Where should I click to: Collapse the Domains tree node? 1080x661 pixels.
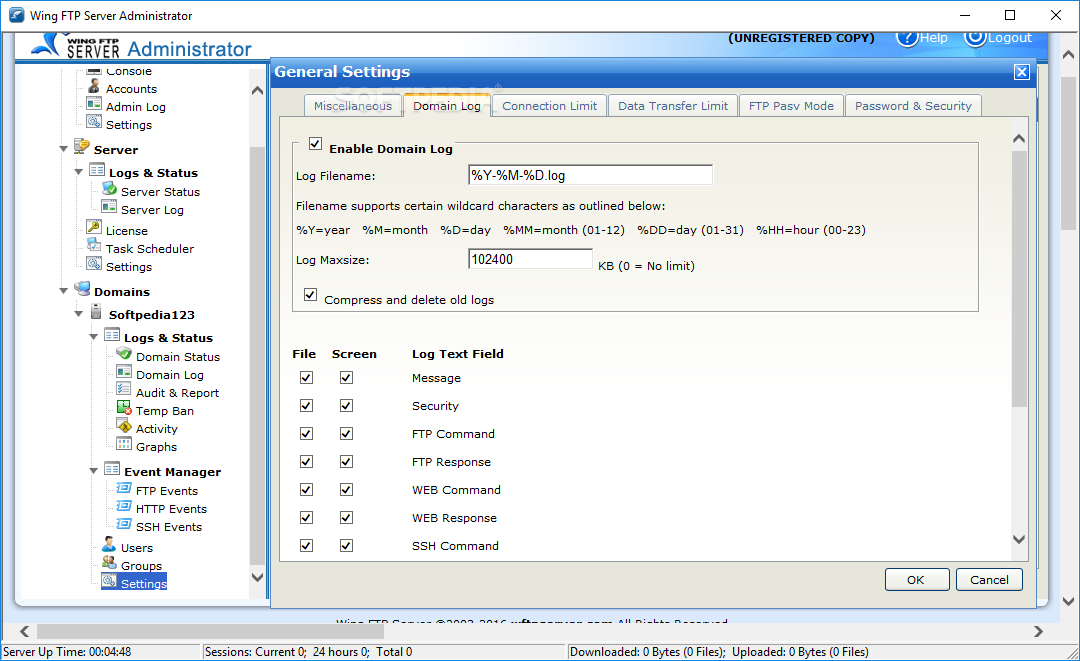point(63,291)
